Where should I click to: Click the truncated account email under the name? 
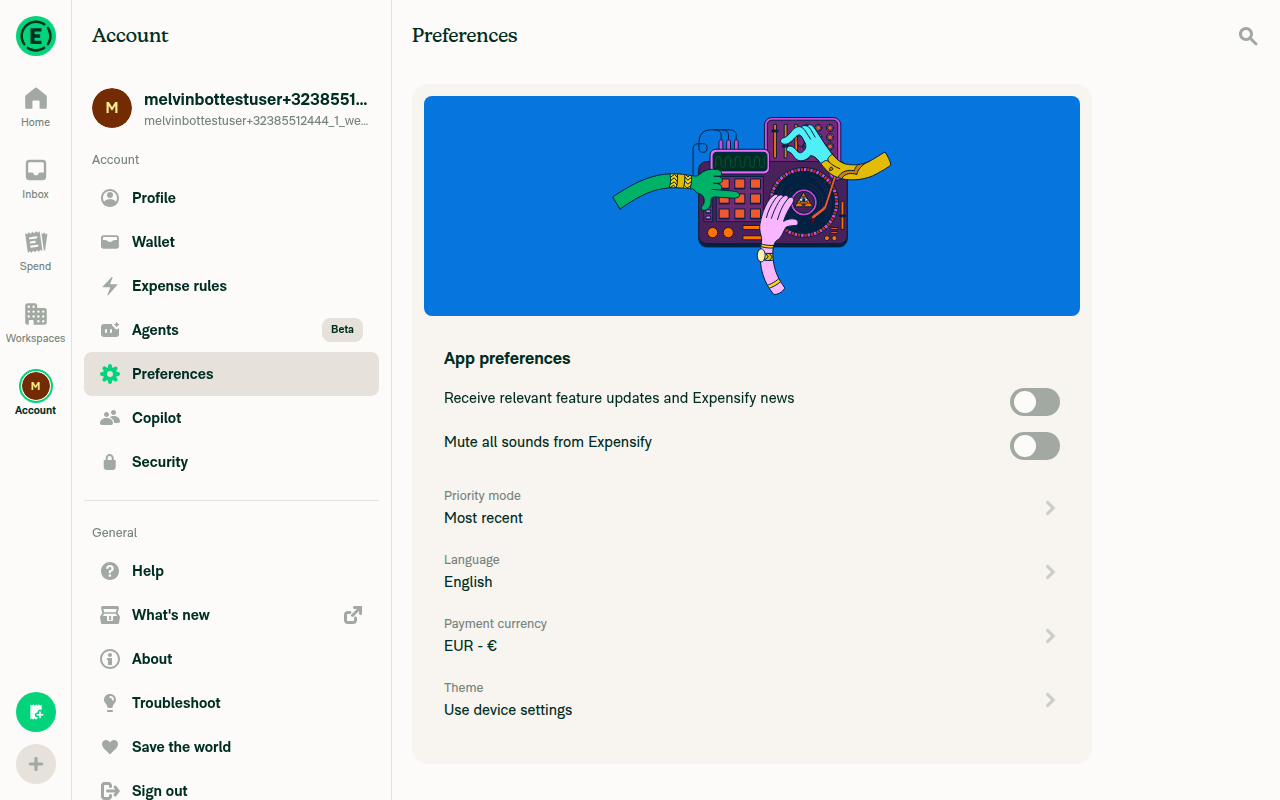[256, 120]
